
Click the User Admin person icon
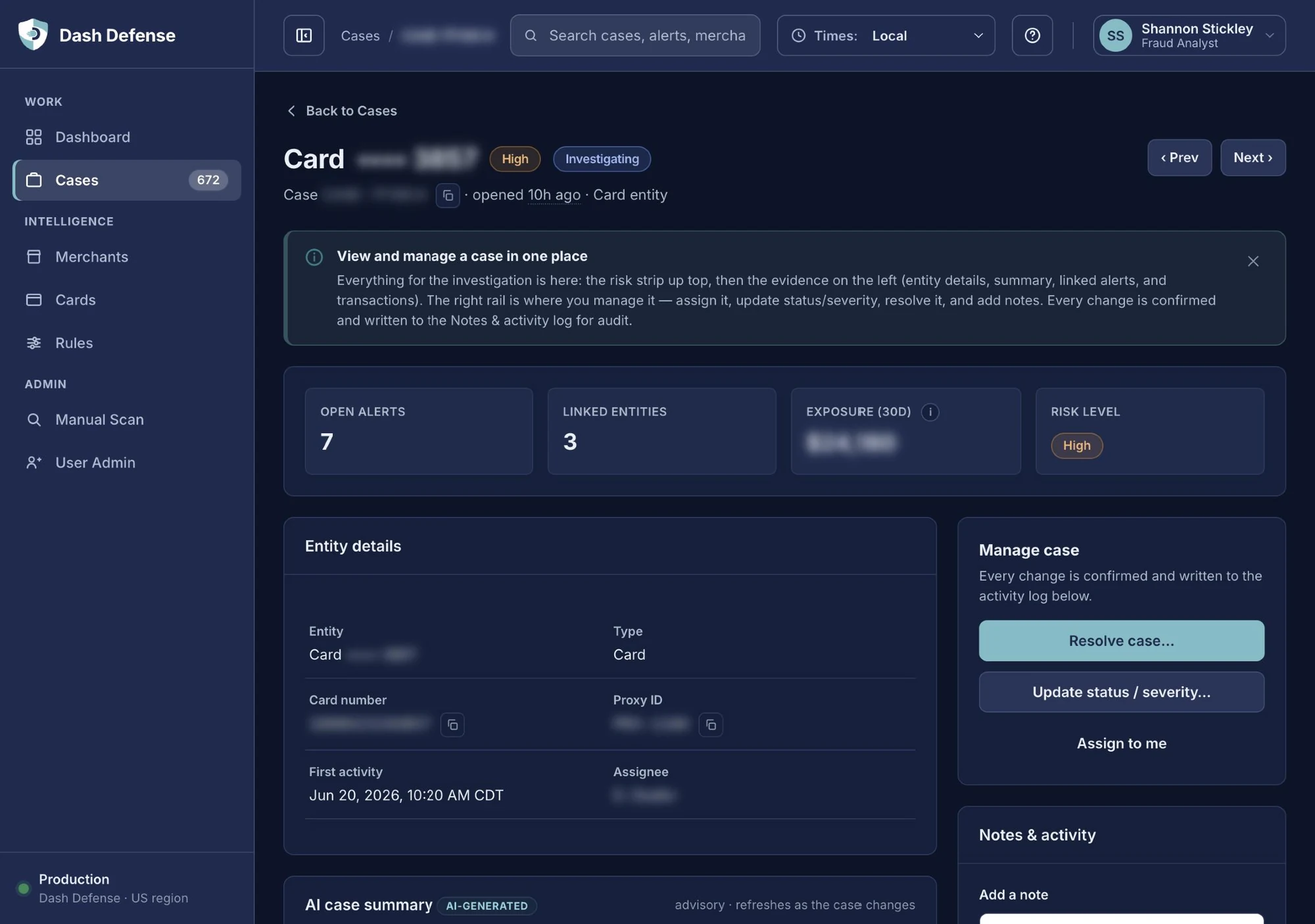coord(34,463)
